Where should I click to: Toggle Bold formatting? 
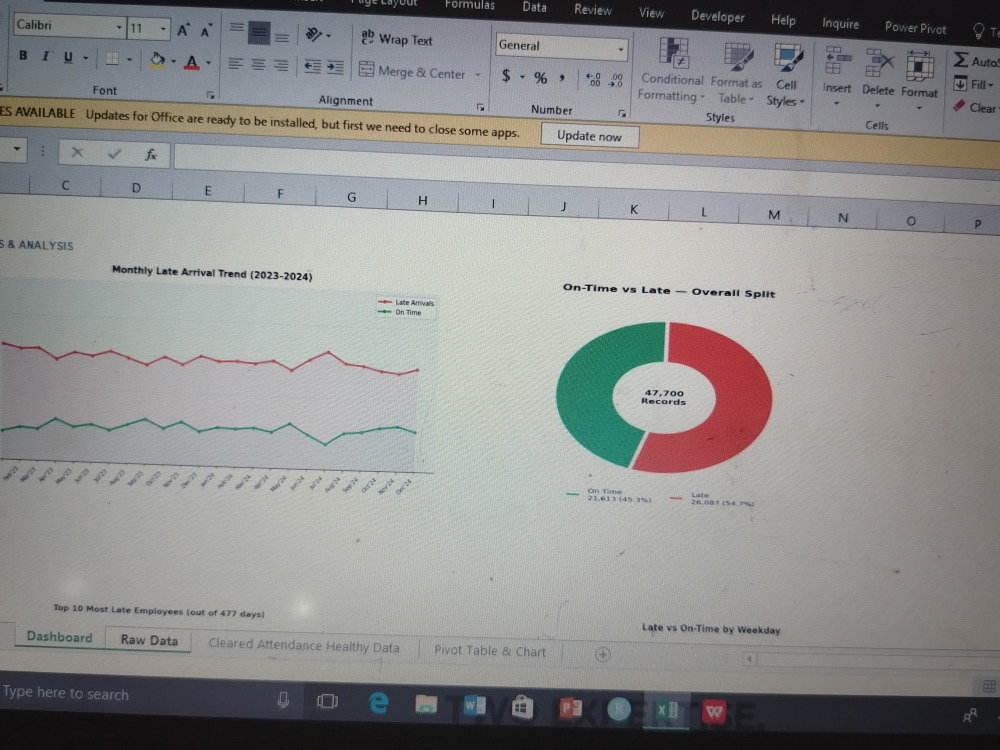point(23,55)
